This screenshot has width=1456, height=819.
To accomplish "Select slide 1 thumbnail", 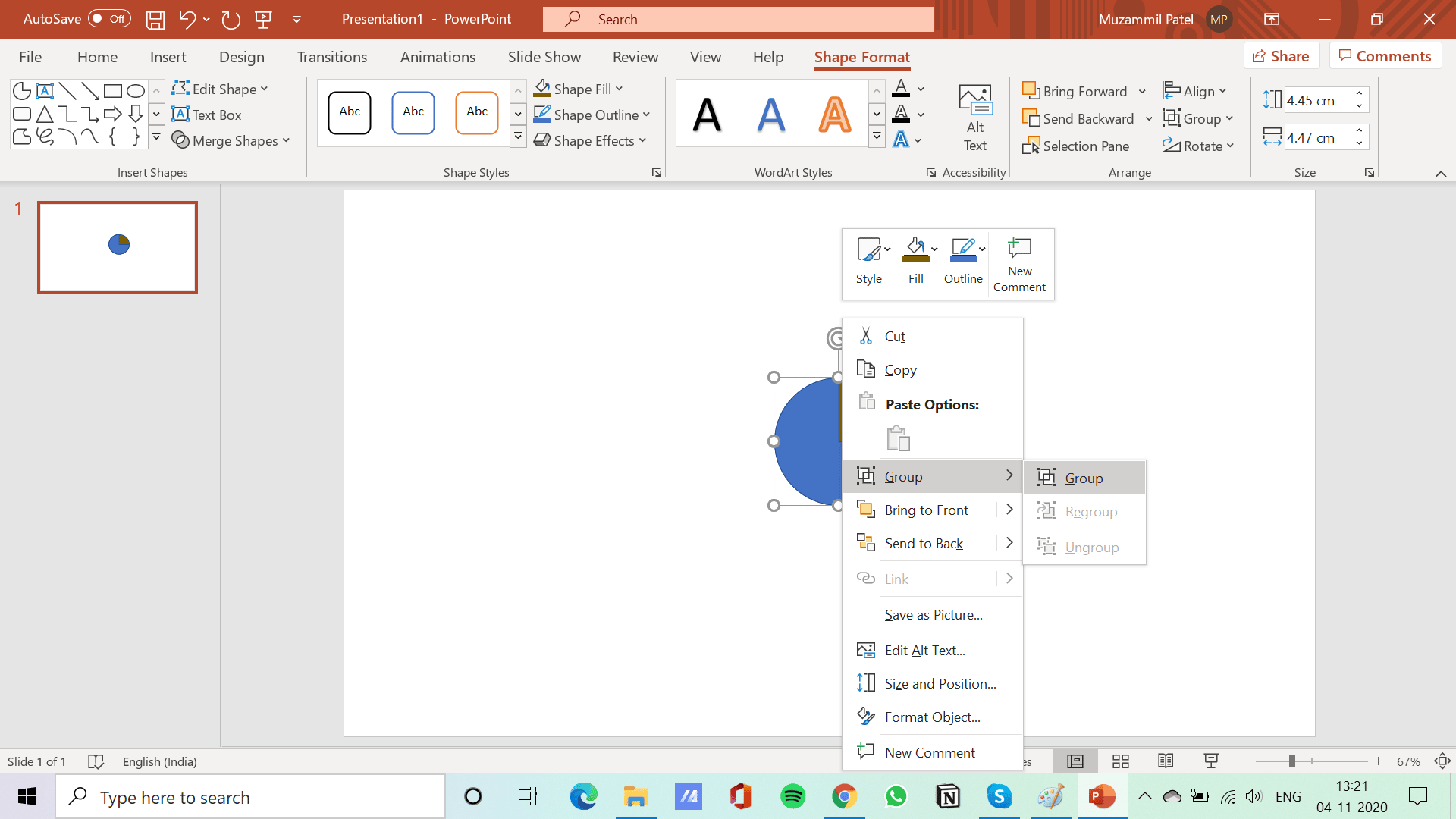I will [118, 247].
